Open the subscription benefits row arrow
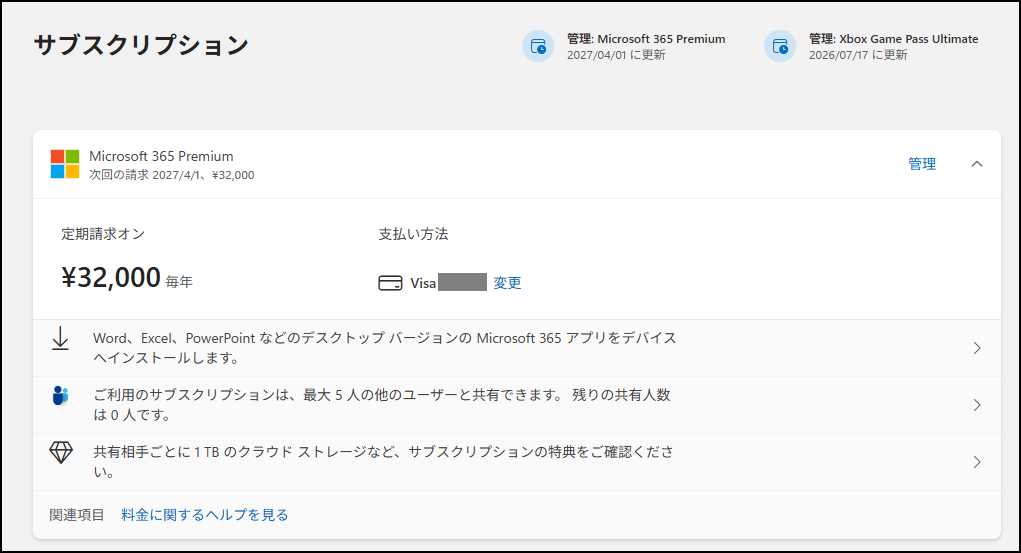 (977, 462)
